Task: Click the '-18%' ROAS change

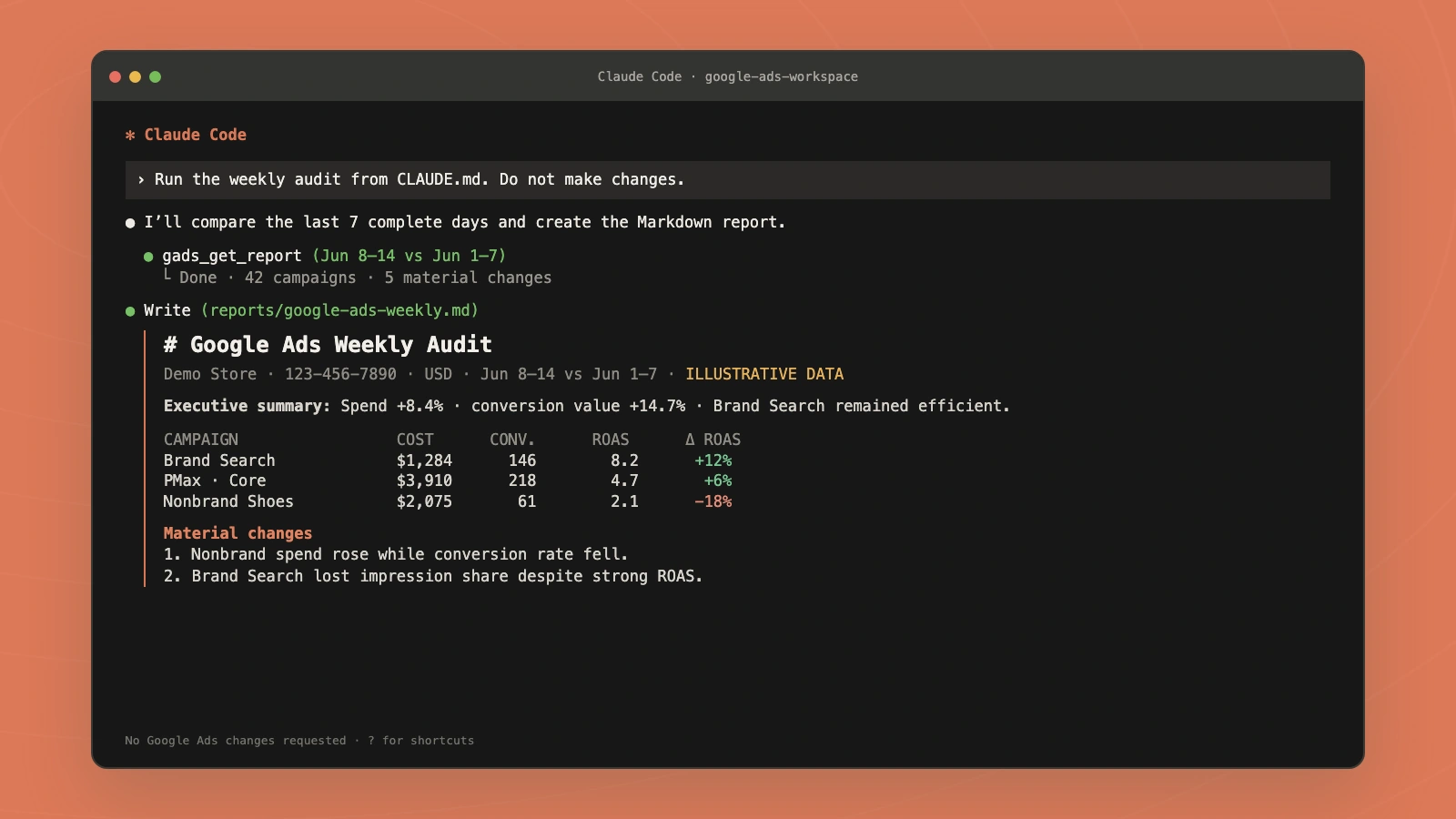Action: pos(713,501)
